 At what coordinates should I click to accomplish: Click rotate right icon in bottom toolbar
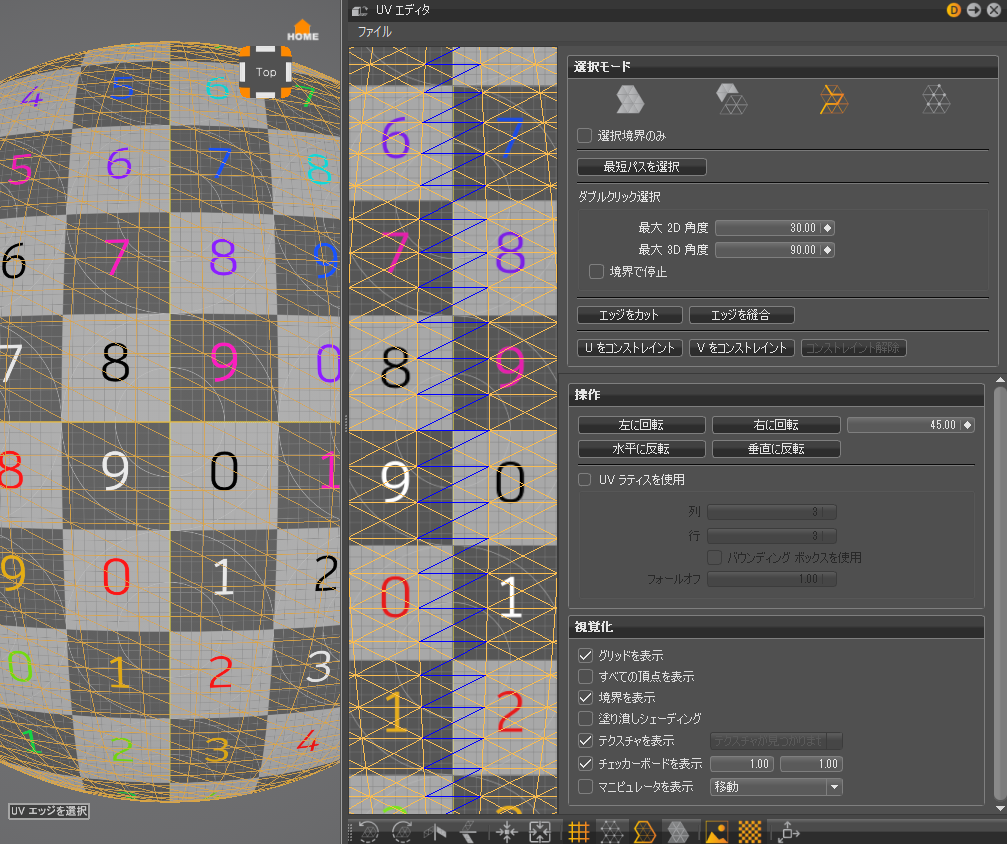click(402, 832)
